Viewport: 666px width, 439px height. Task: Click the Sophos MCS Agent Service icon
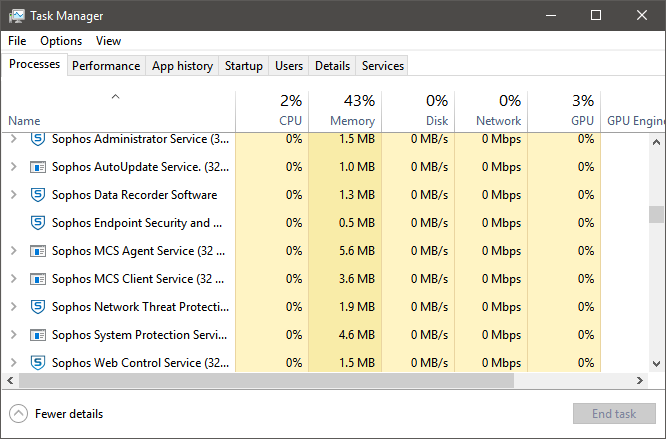38,251
